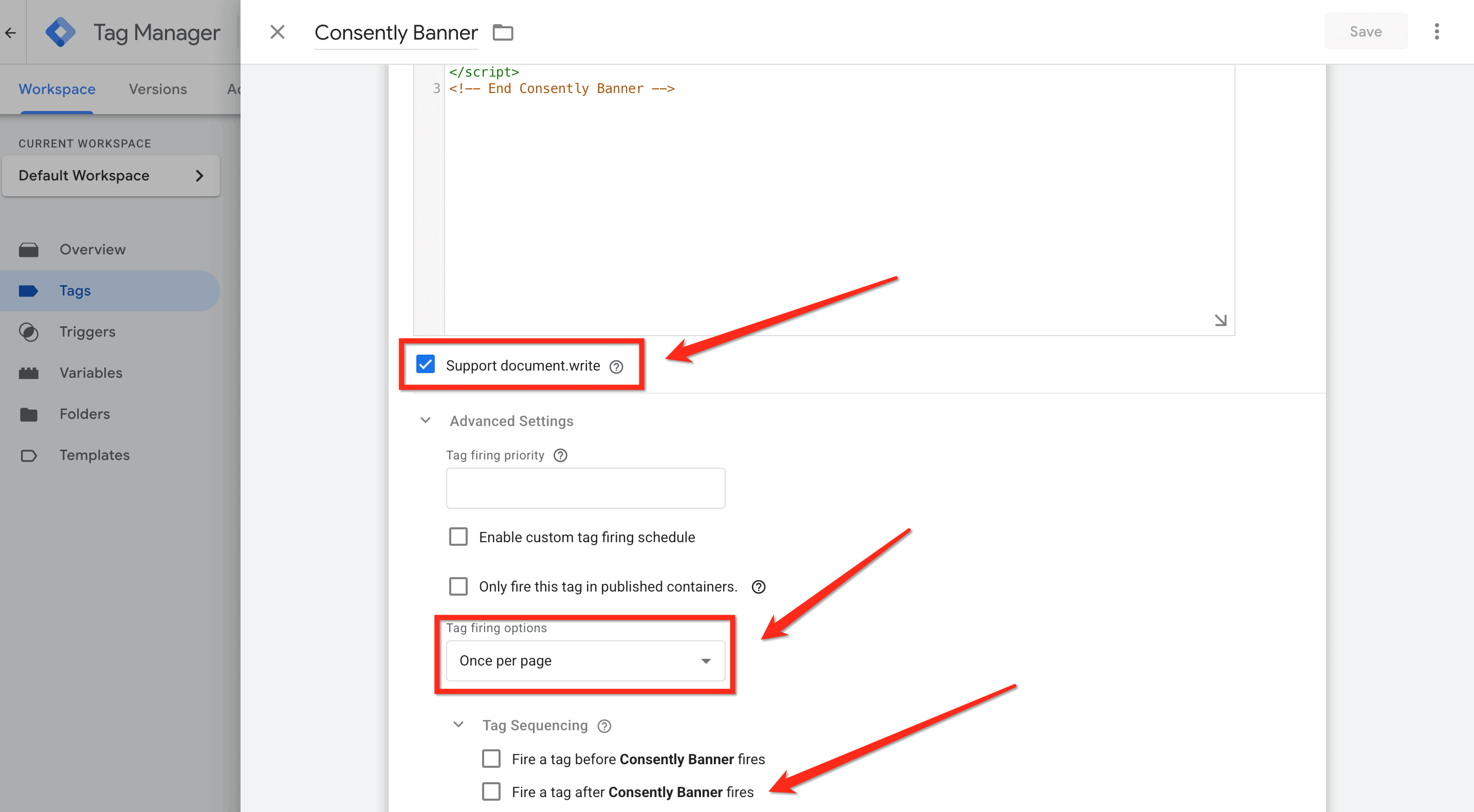Tick Fire a tag after Consently Banner fires
Image resolution: width=1474 pixels, height=812 pixels.
491,792
